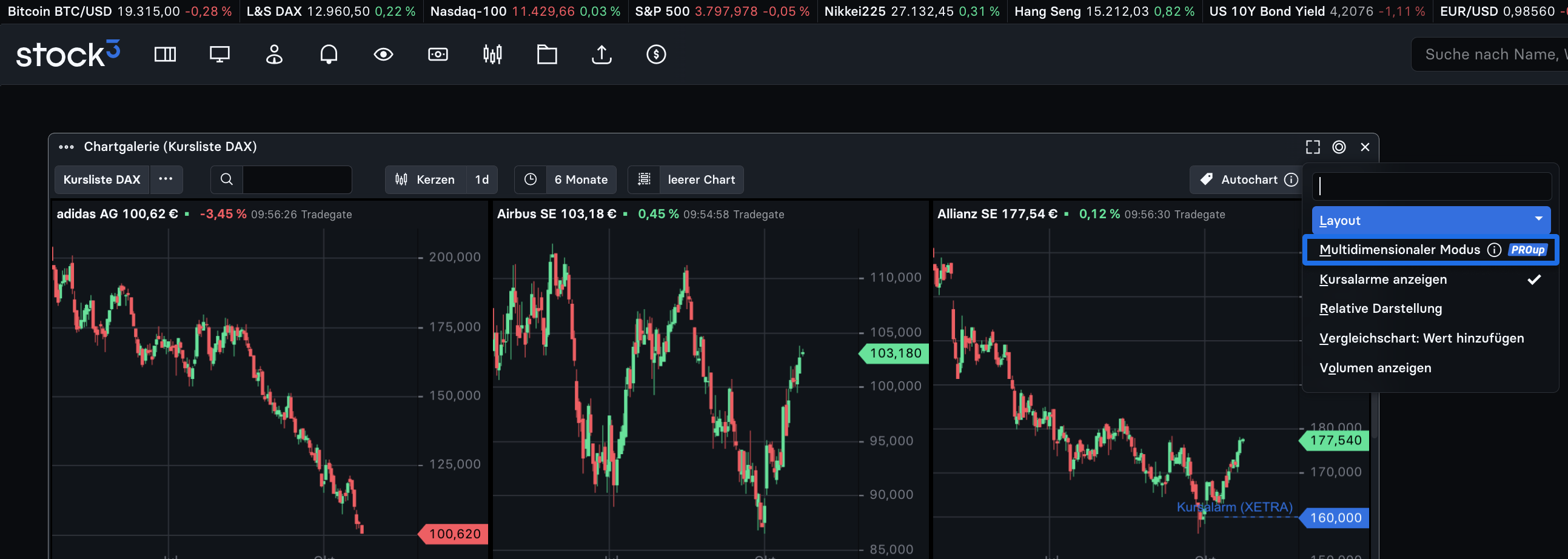Image resolution: width=1568 pixels, height=559 pixels.
Task: Show info icon for Multidimensionaler Modus
Action: coord(1495,250)
